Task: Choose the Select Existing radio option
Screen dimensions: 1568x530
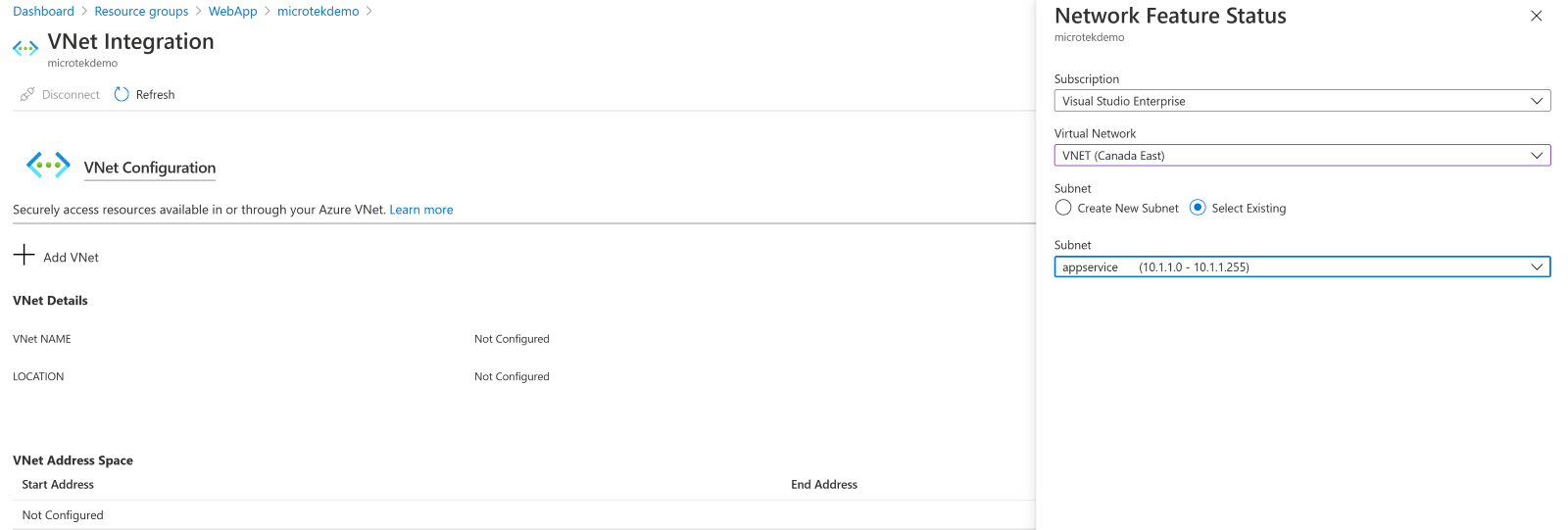Action: 1198,208
